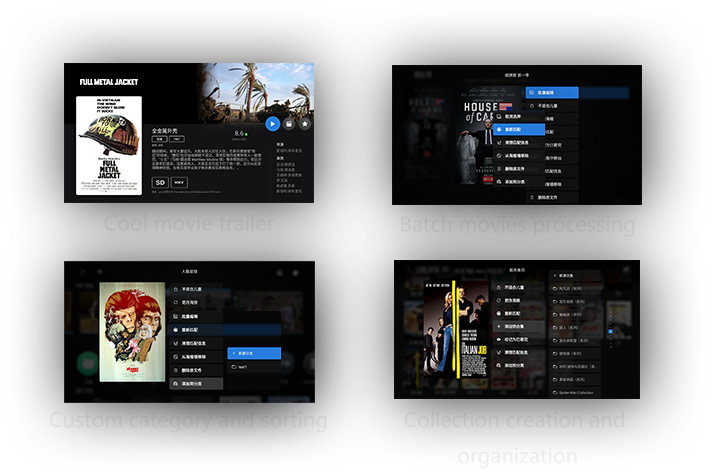Select the SD quality badge
This screenshot has width=713, height=475.
click(160, 182)
